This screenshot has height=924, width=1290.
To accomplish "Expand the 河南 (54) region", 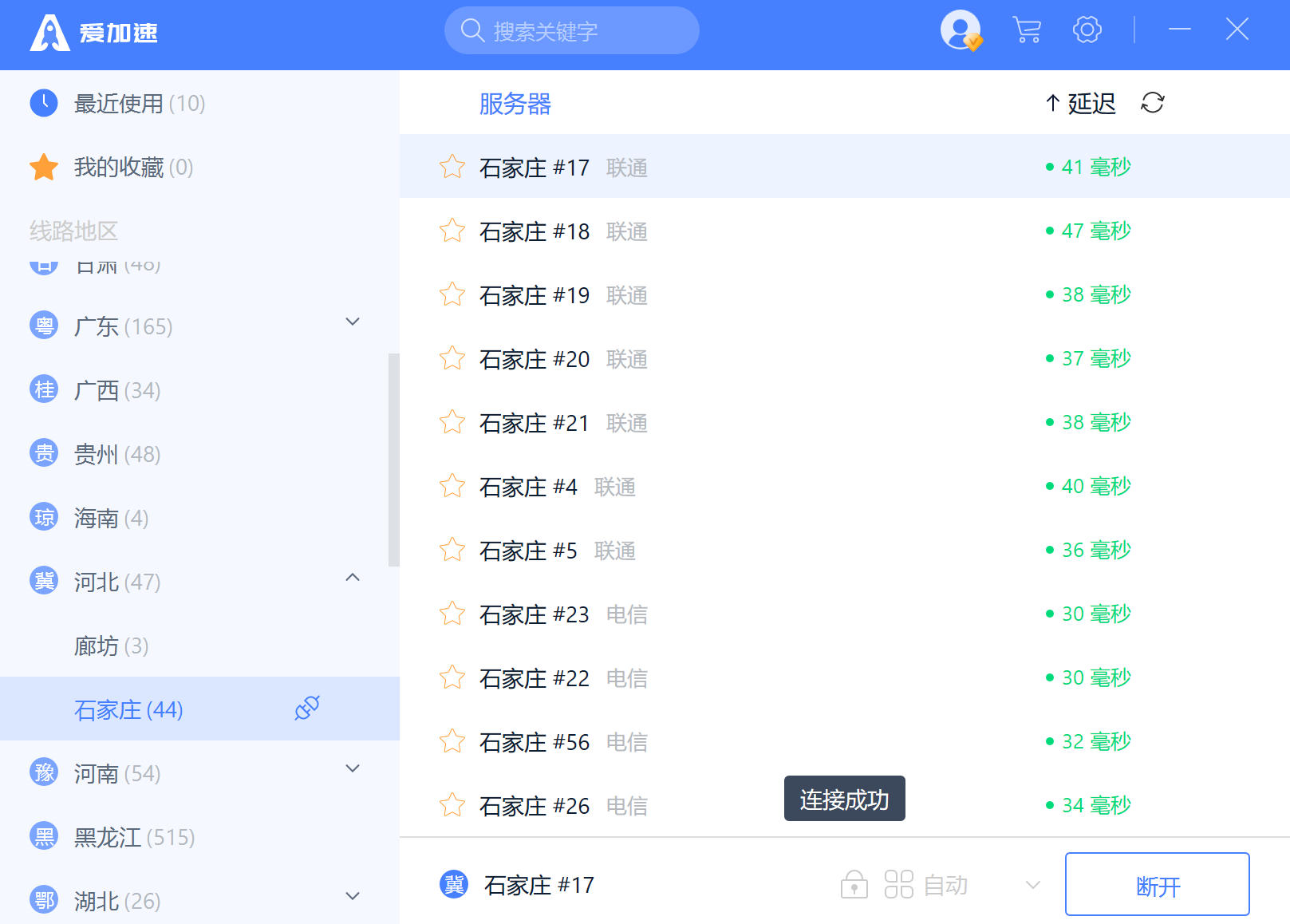I will click(x=352, y=768).
